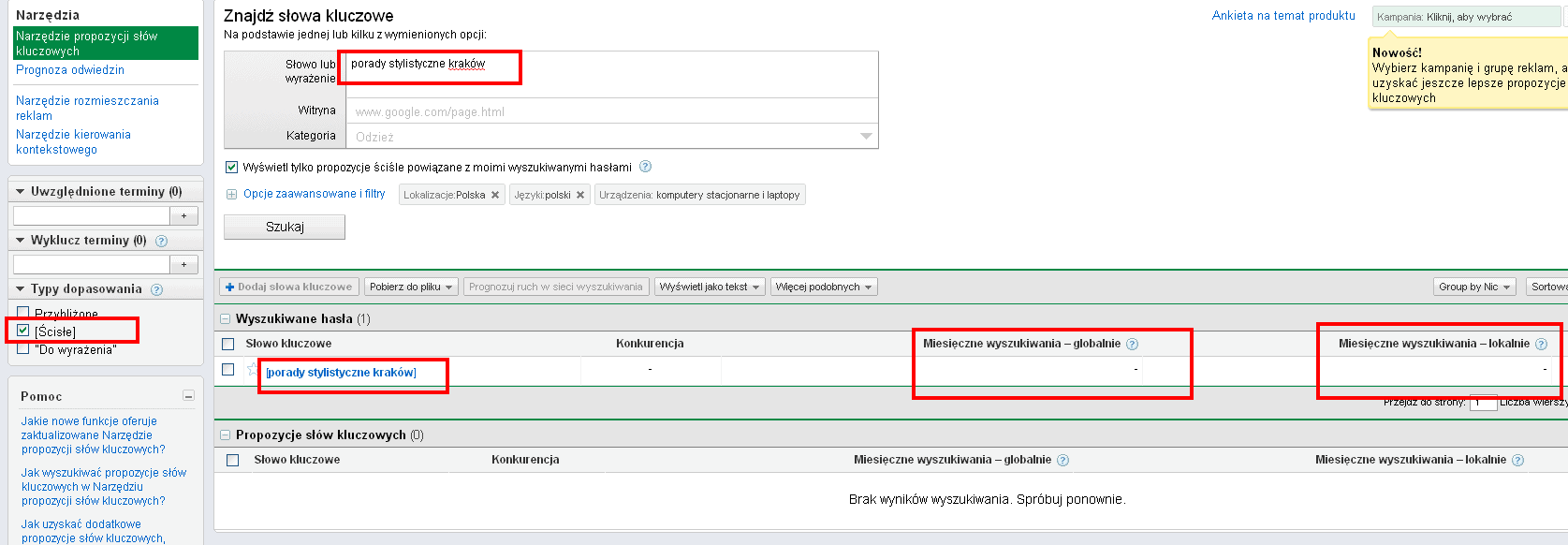Focus the Witryna website input field
The image size is (1568, 545).
(x=612, y=111)
